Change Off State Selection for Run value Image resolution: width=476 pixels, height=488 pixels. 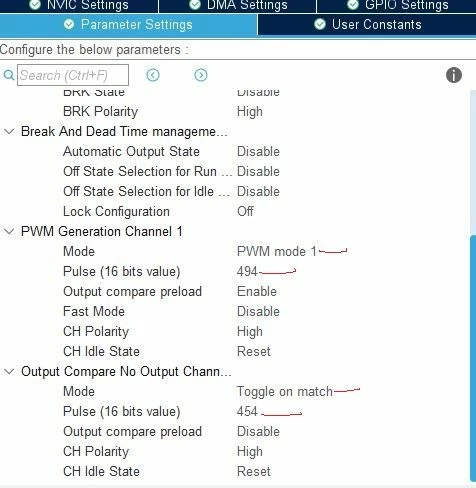click(x=258, y=171)
